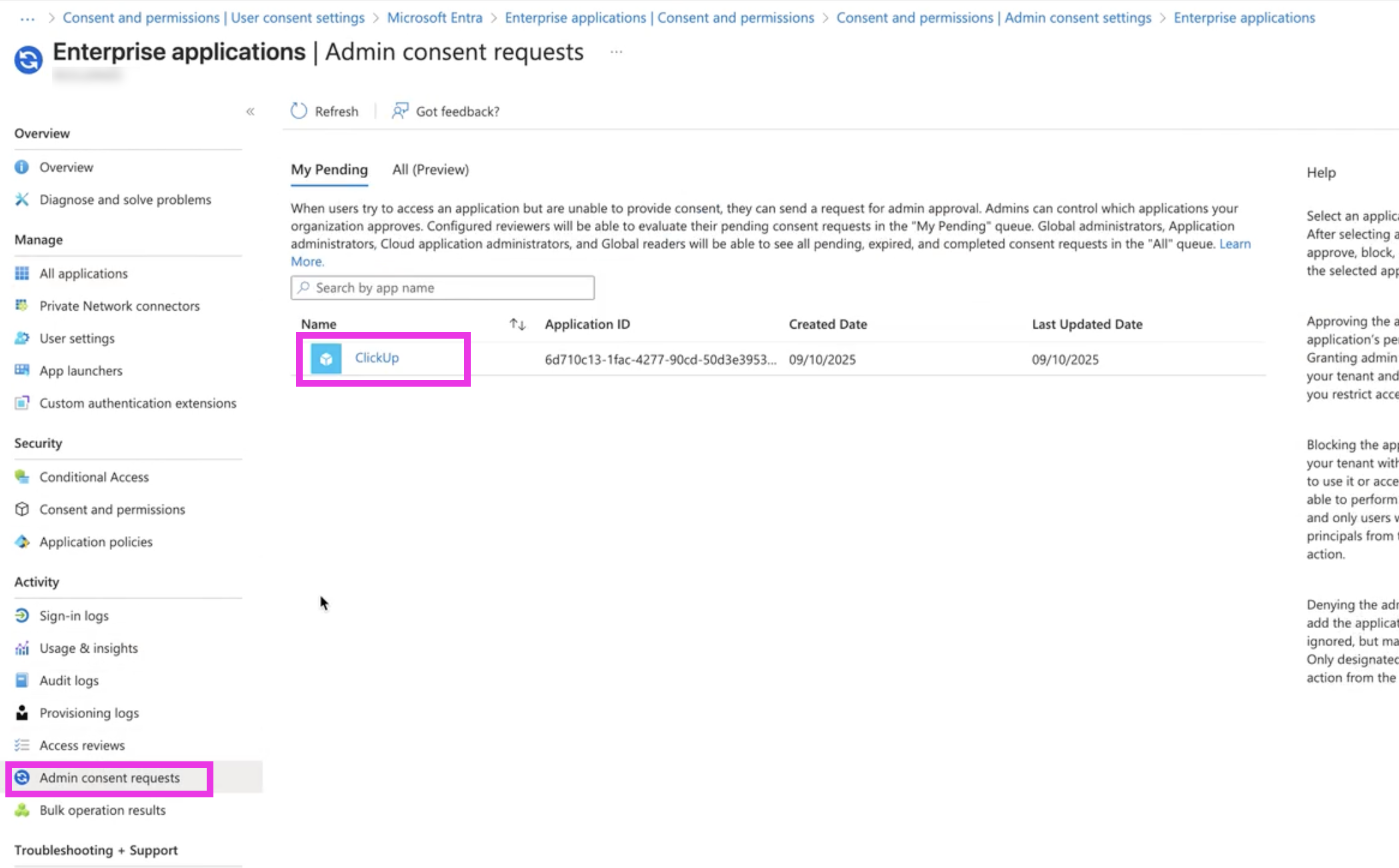Click the Private Network connectors icon
1399x868 pixels.
pyautogui.click(x=22, y=305)
